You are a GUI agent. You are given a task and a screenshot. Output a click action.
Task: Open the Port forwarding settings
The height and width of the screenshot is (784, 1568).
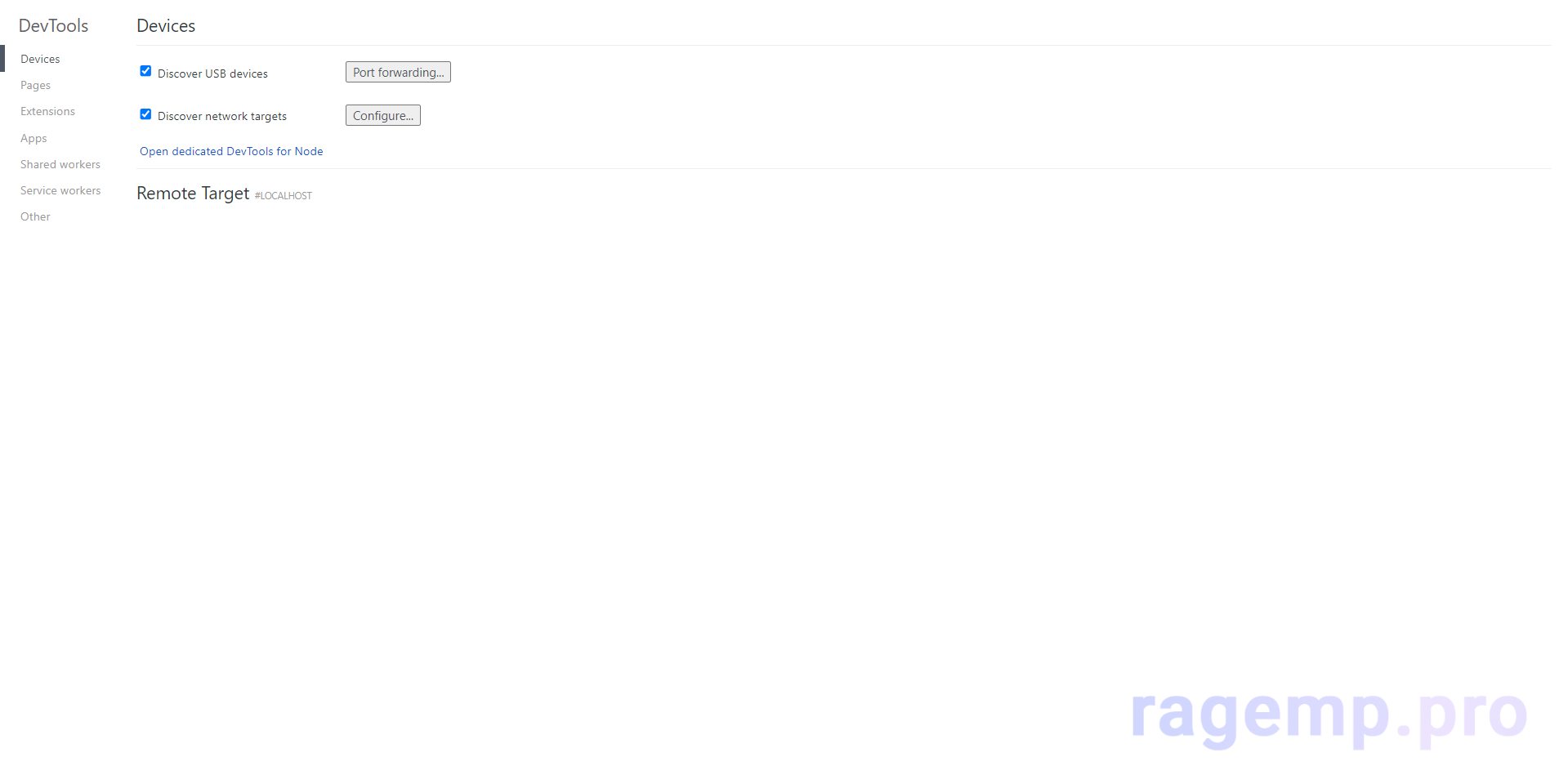click(398, 72)
